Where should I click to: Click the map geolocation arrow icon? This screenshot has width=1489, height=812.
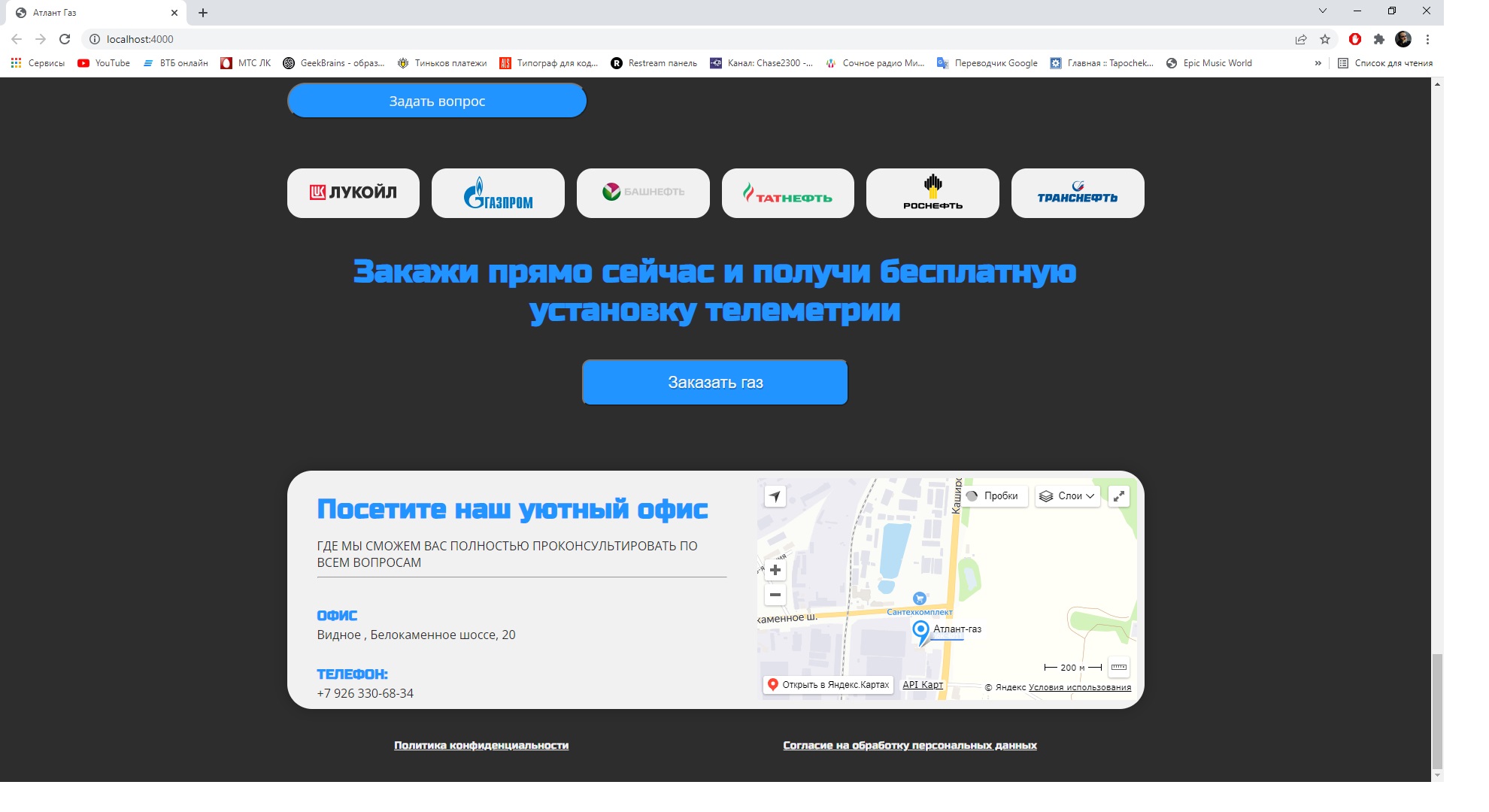pos(775,496)
